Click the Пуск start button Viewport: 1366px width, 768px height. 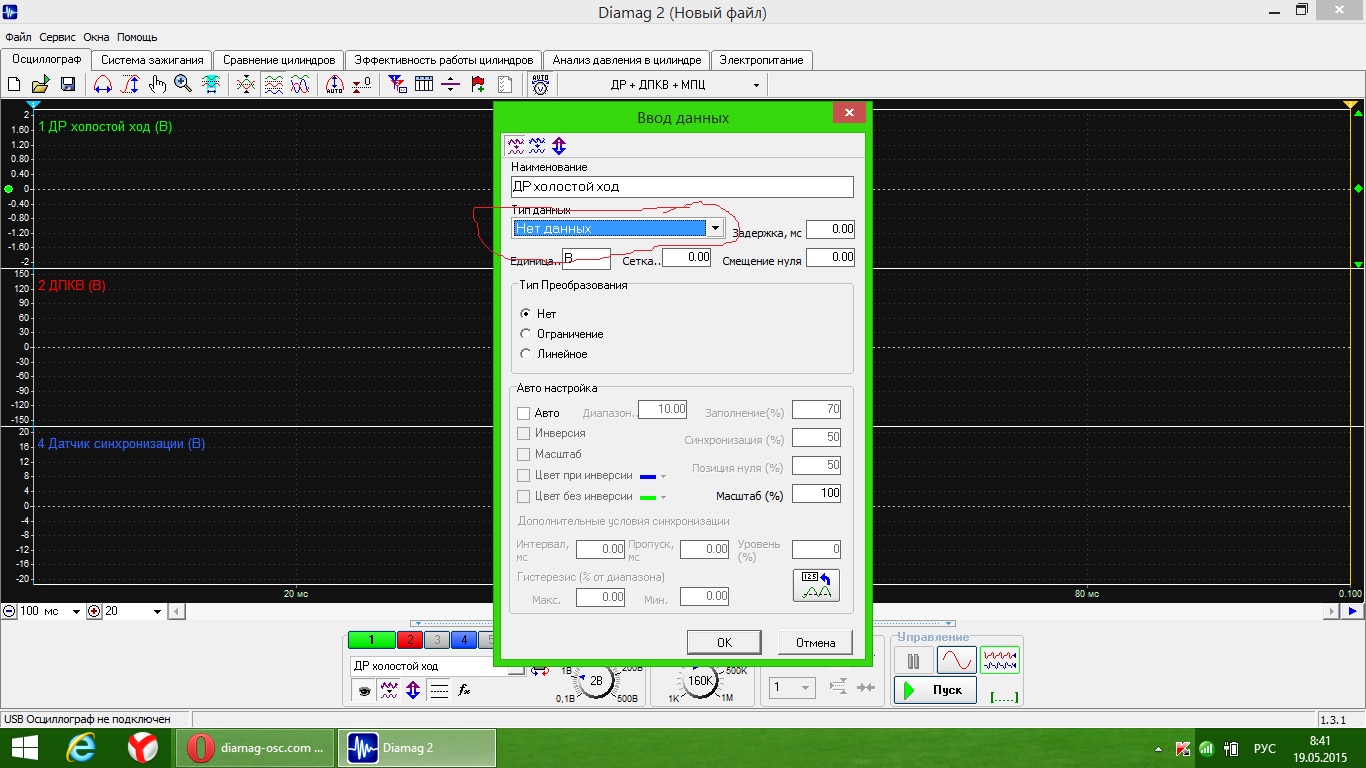click(x=935, y=690)
